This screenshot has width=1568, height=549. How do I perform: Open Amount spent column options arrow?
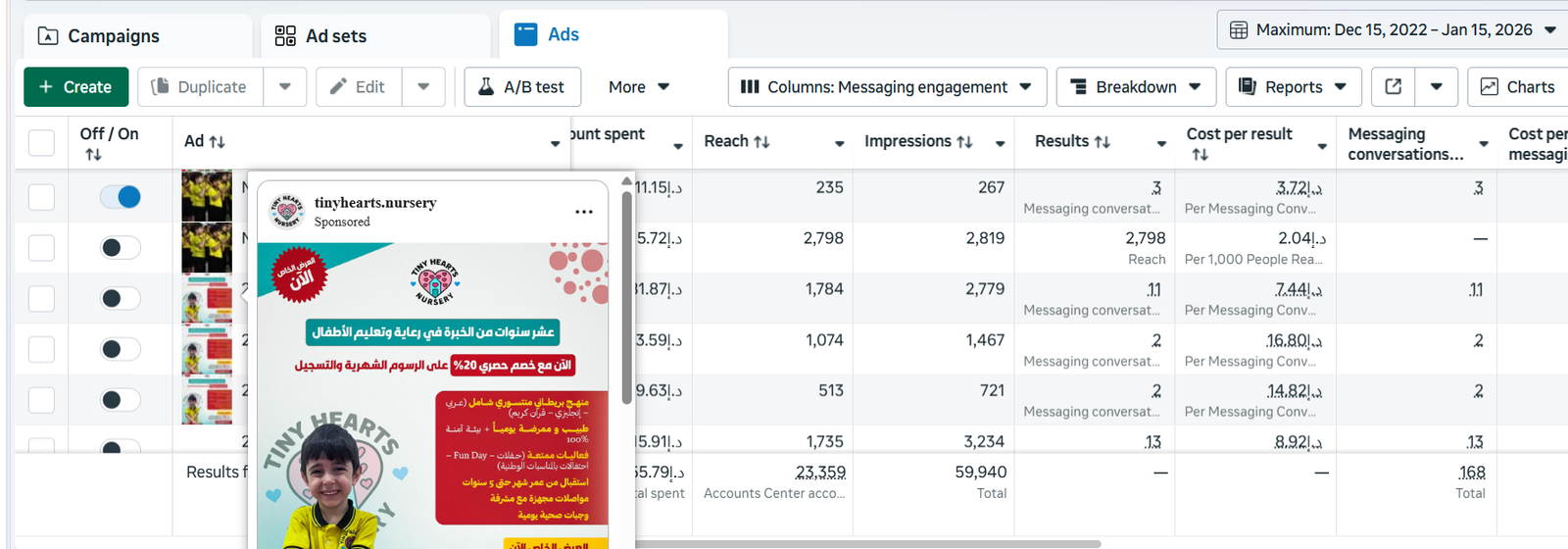[x=678, y=146]
